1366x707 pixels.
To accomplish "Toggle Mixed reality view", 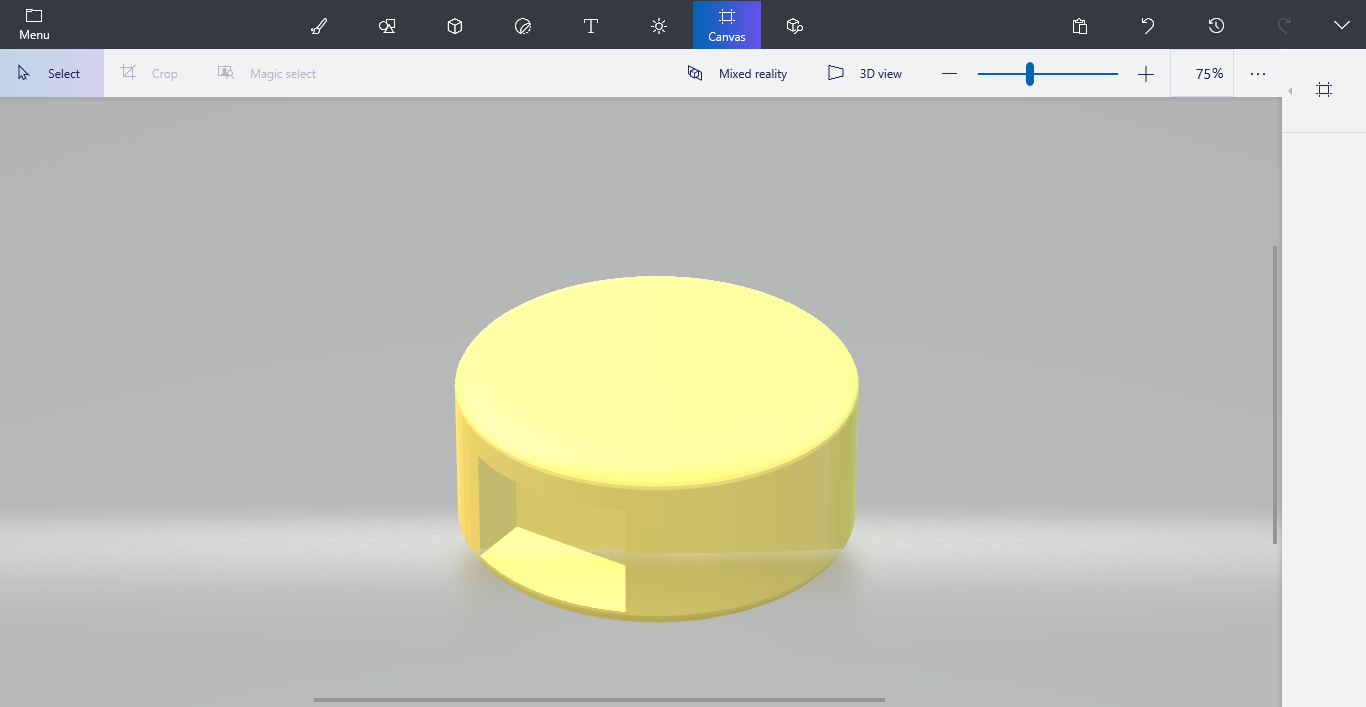I will (x=737, y=73).
